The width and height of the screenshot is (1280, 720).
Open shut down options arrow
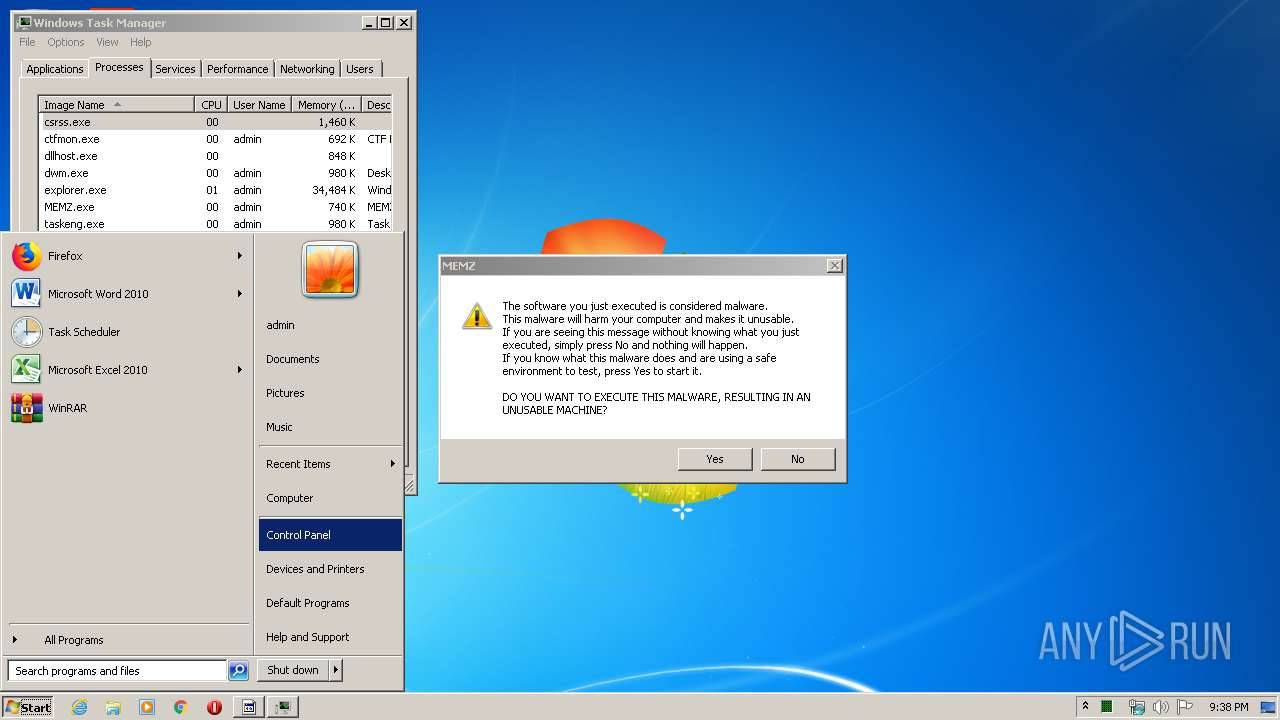tap(335, 670)
